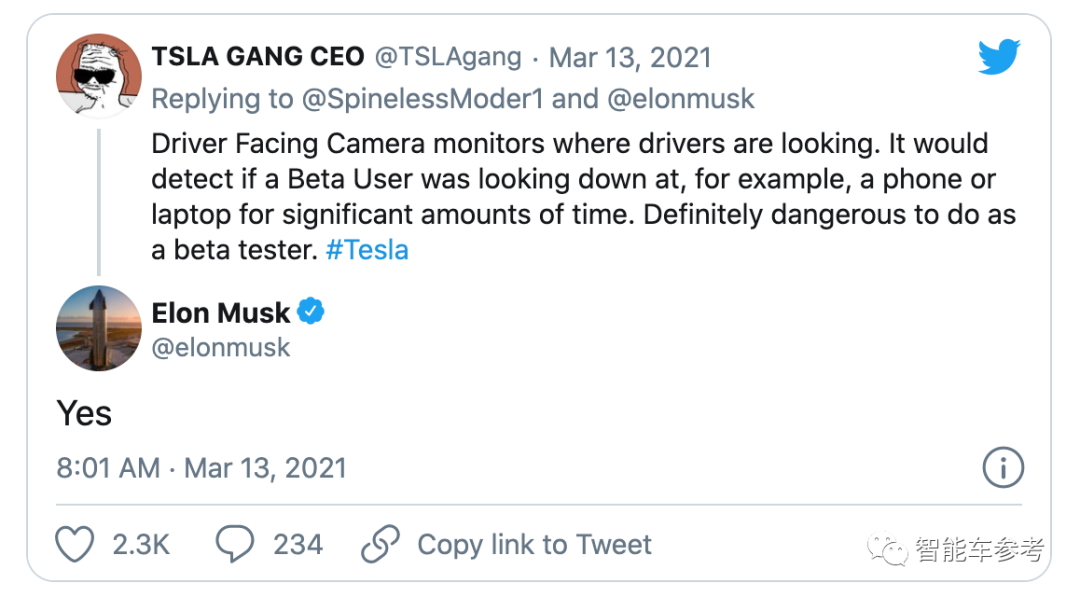Open TSLA GANG CEO profile picture
The image size is (1080, 597).
98,76
